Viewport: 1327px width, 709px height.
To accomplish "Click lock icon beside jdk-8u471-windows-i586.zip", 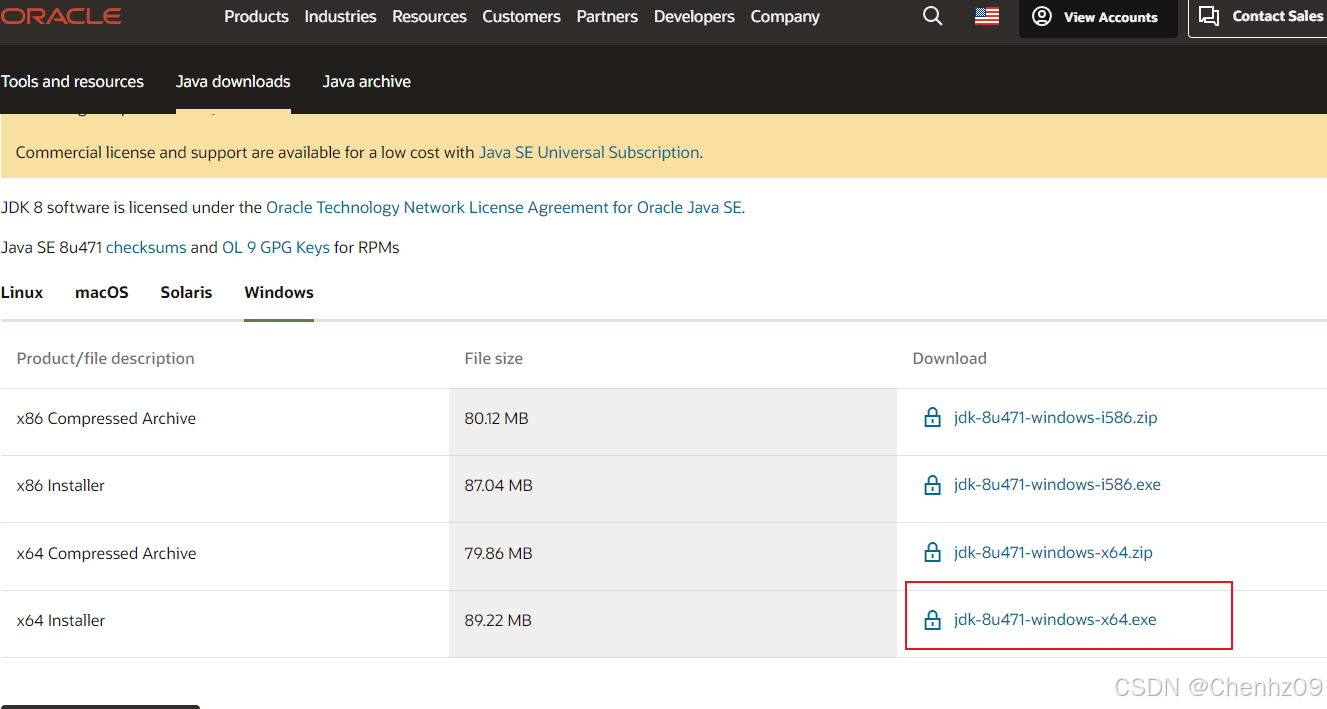I will (933, 418).
